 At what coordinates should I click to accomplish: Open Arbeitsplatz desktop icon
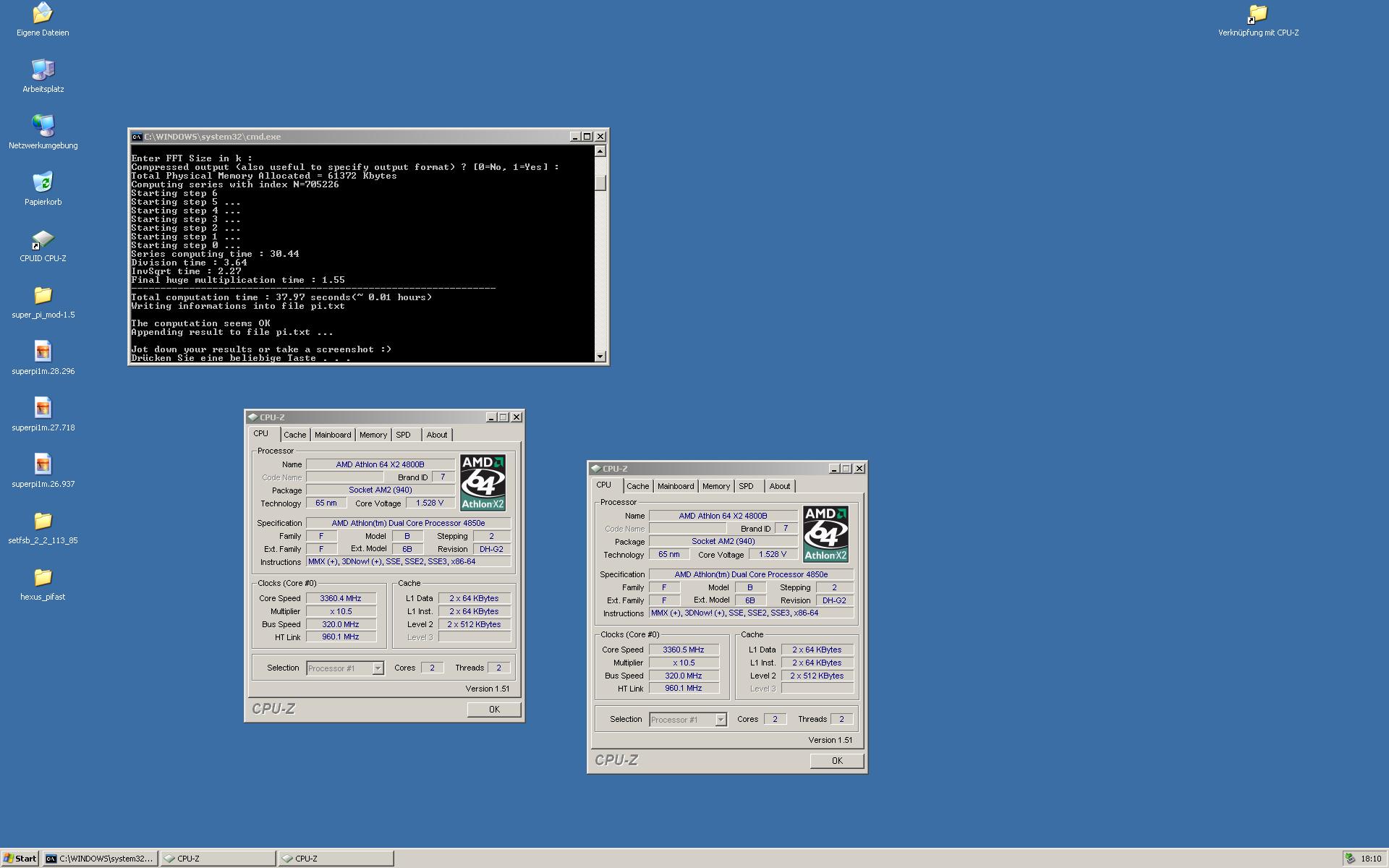point(43,70)
